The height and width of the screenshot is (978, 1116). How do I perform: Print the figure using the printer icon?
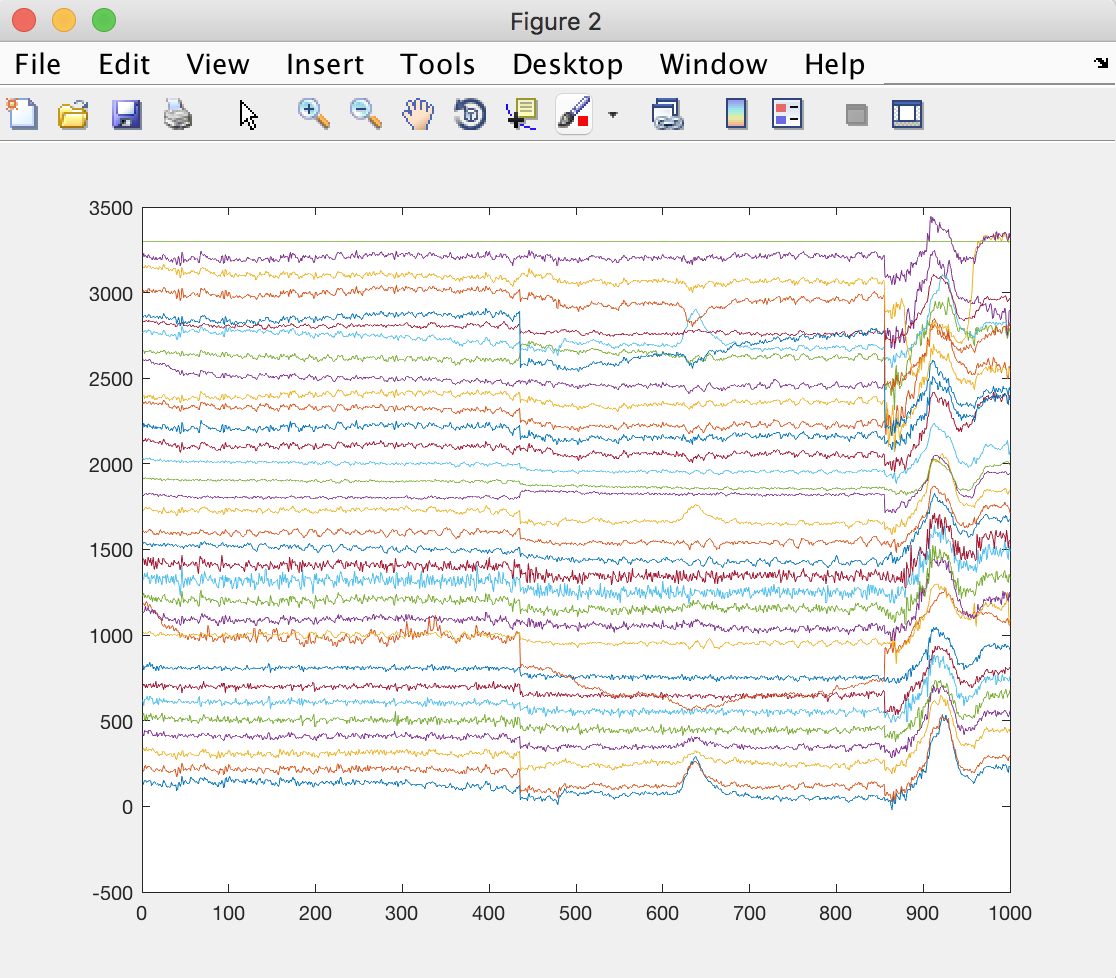coord(177,115)
